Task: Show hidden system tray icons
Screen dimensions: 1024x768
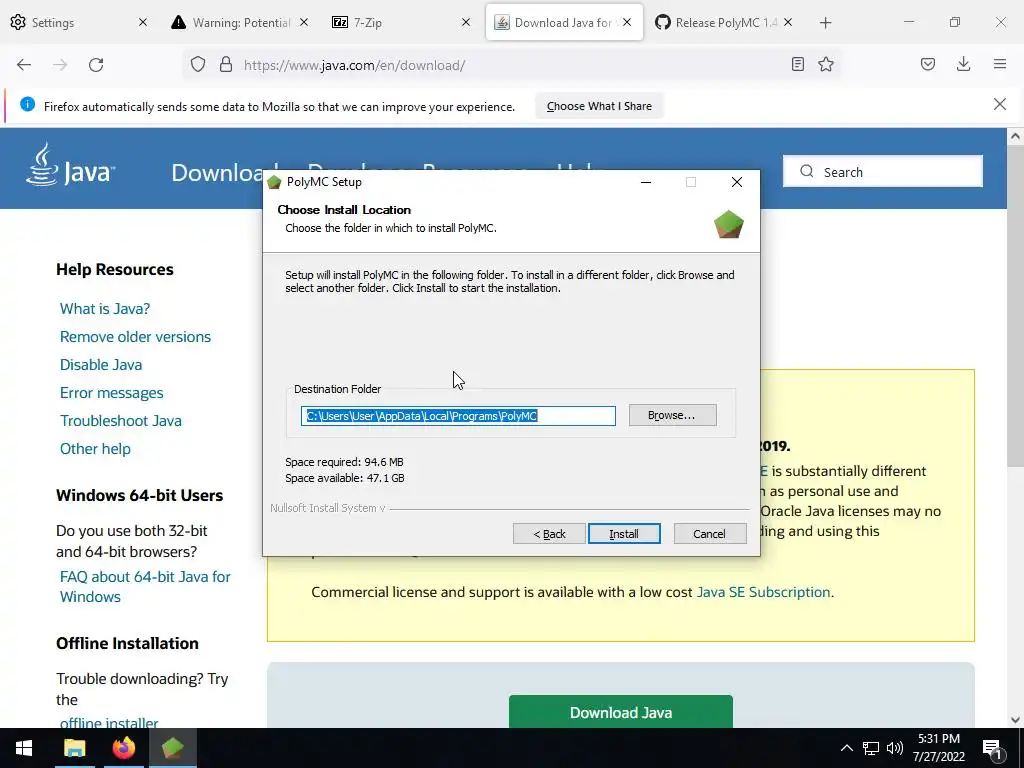Action: point(846,748)
